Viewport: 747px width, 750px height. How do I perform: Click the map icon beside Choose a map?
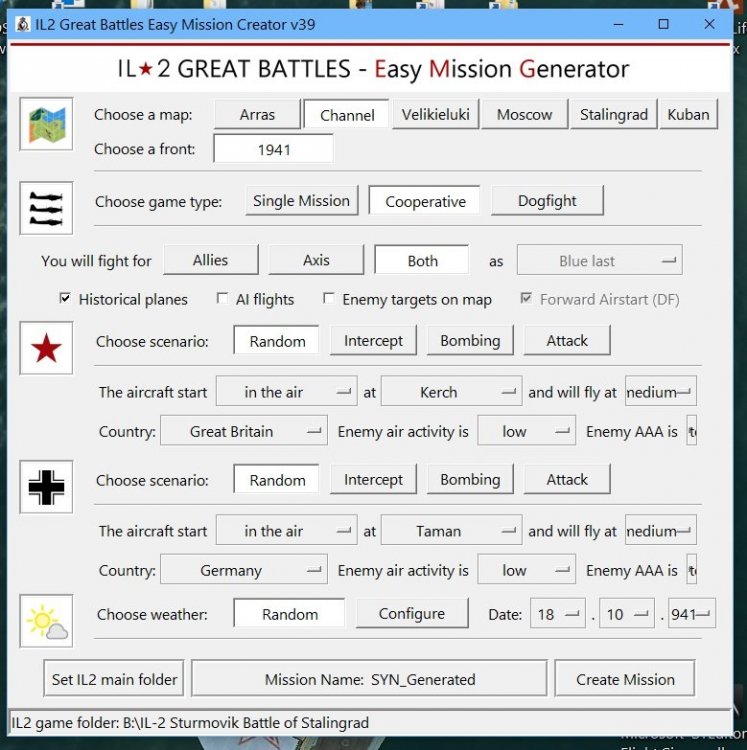click(x=46, y=124)
